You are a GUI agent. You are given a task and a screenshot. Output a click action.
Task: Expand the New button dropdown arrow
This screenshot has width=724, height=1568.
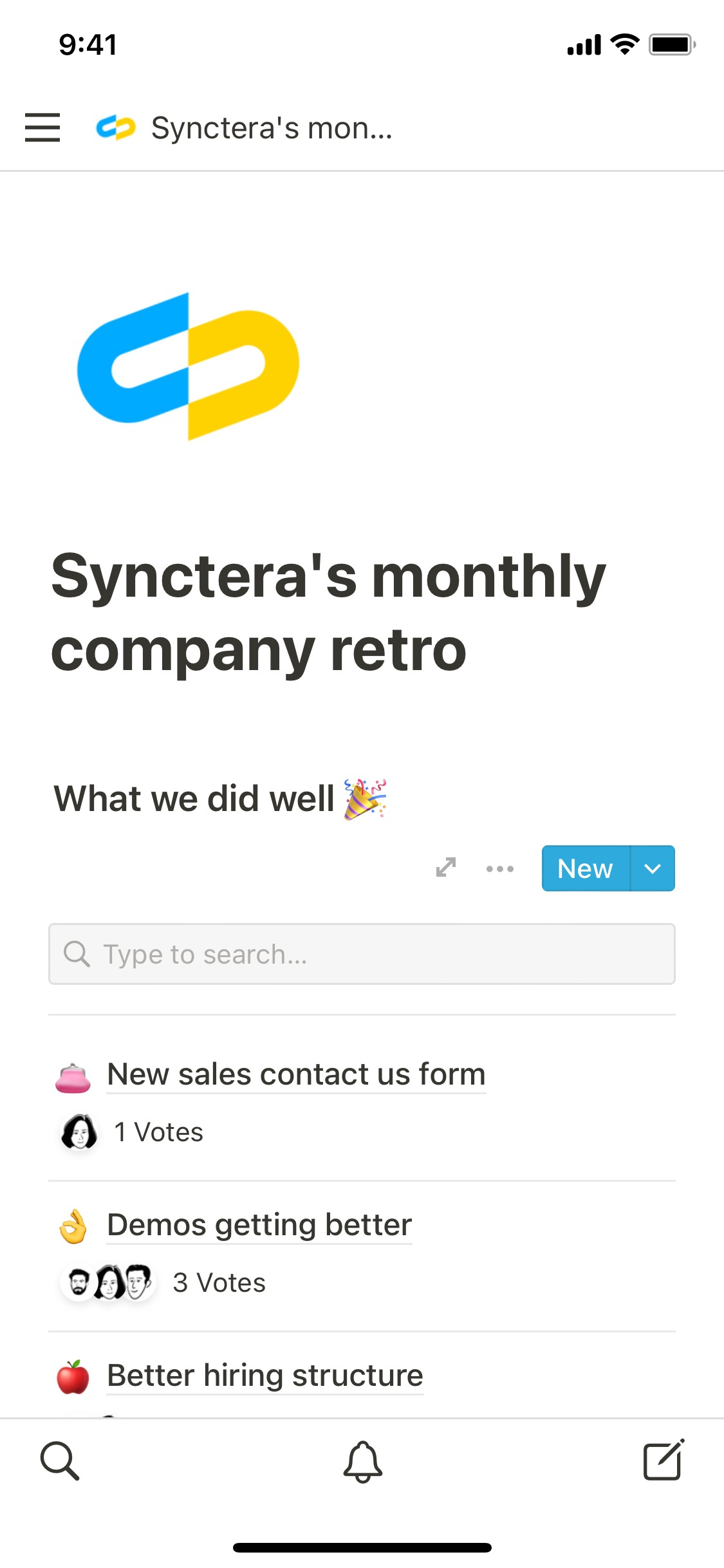(653, 868)
